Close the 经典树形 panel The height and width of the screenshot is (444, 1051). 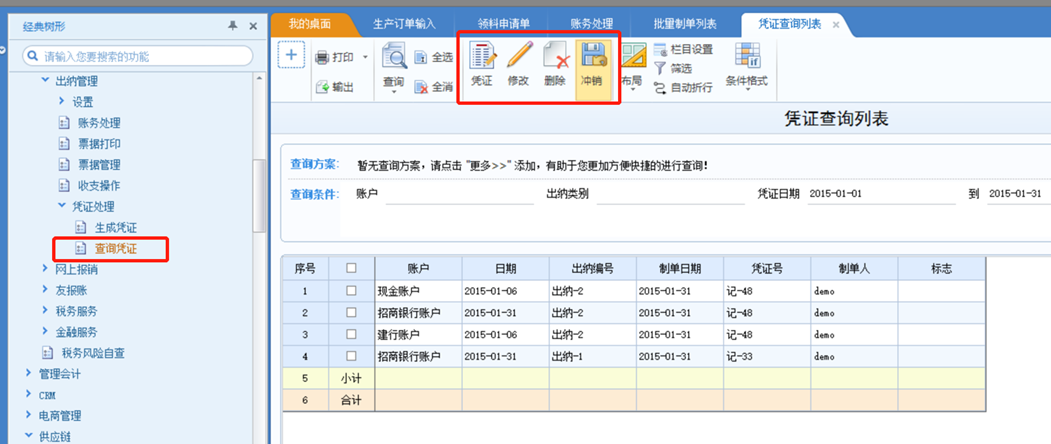tap(253, 26)
